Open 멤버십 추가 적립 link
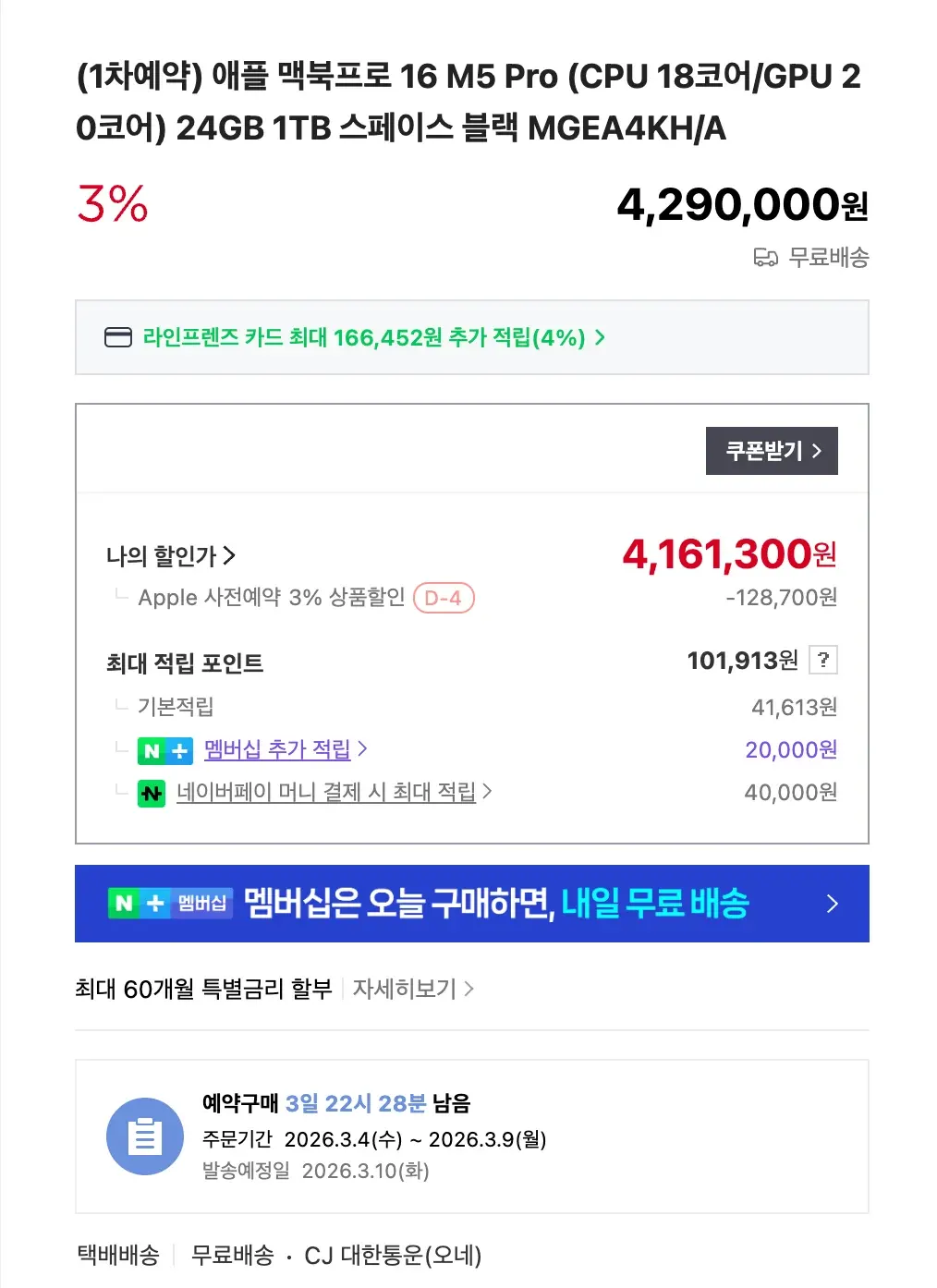Image resolution: width=937 pixels, height=1288 pixels. [x=277, y=749]
